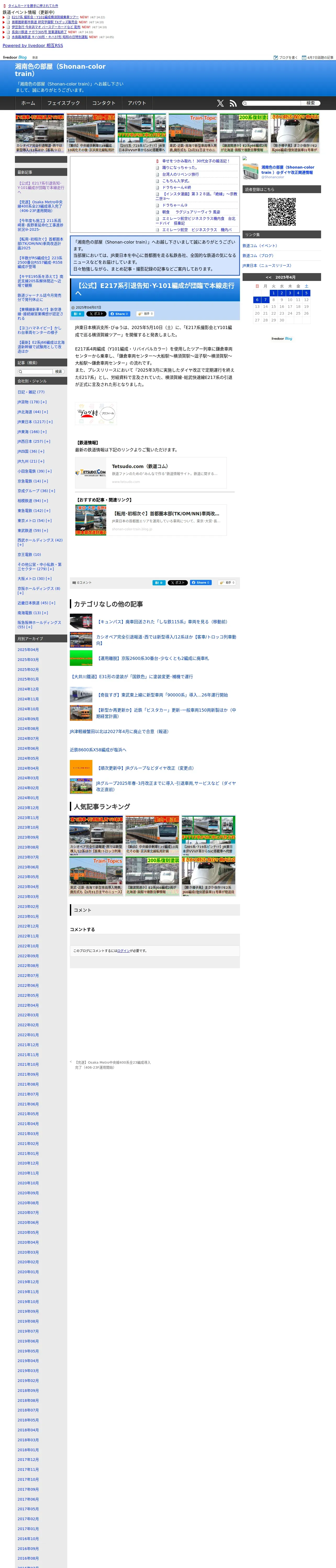Open 日記・雑記 (77) category
The height and width of the screenshot is (1568, 336).
tap(31, 392)
